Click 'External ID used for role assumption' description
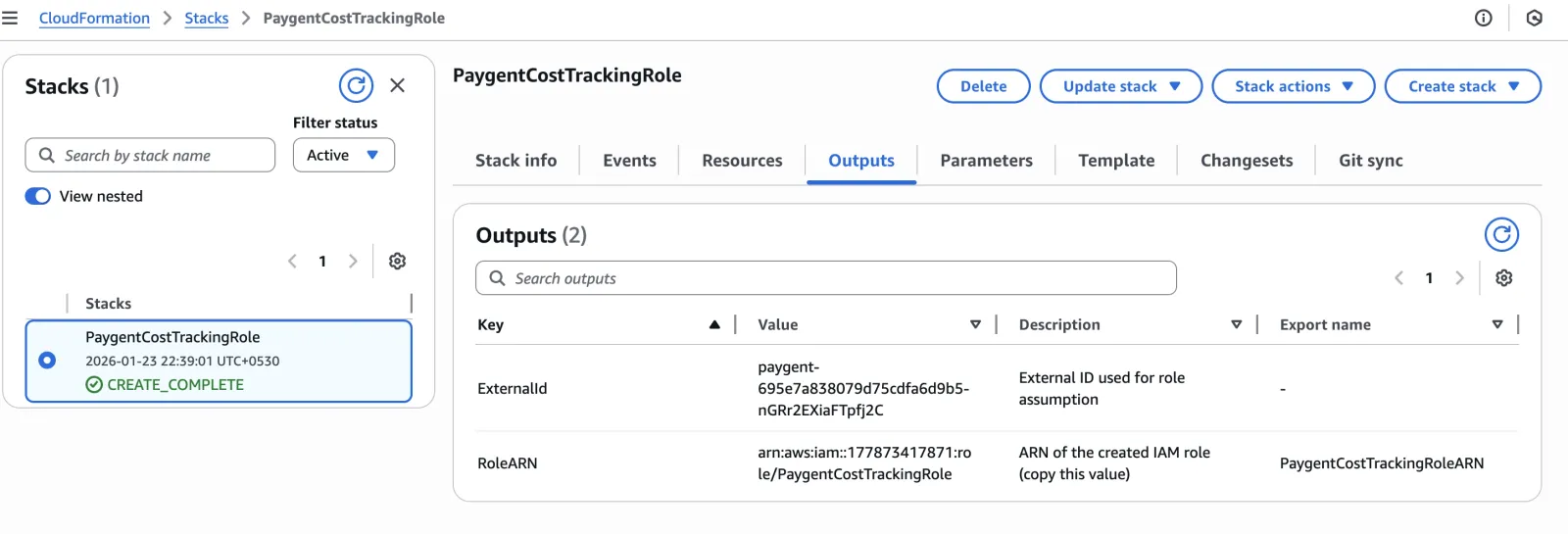 (1102, 389)
